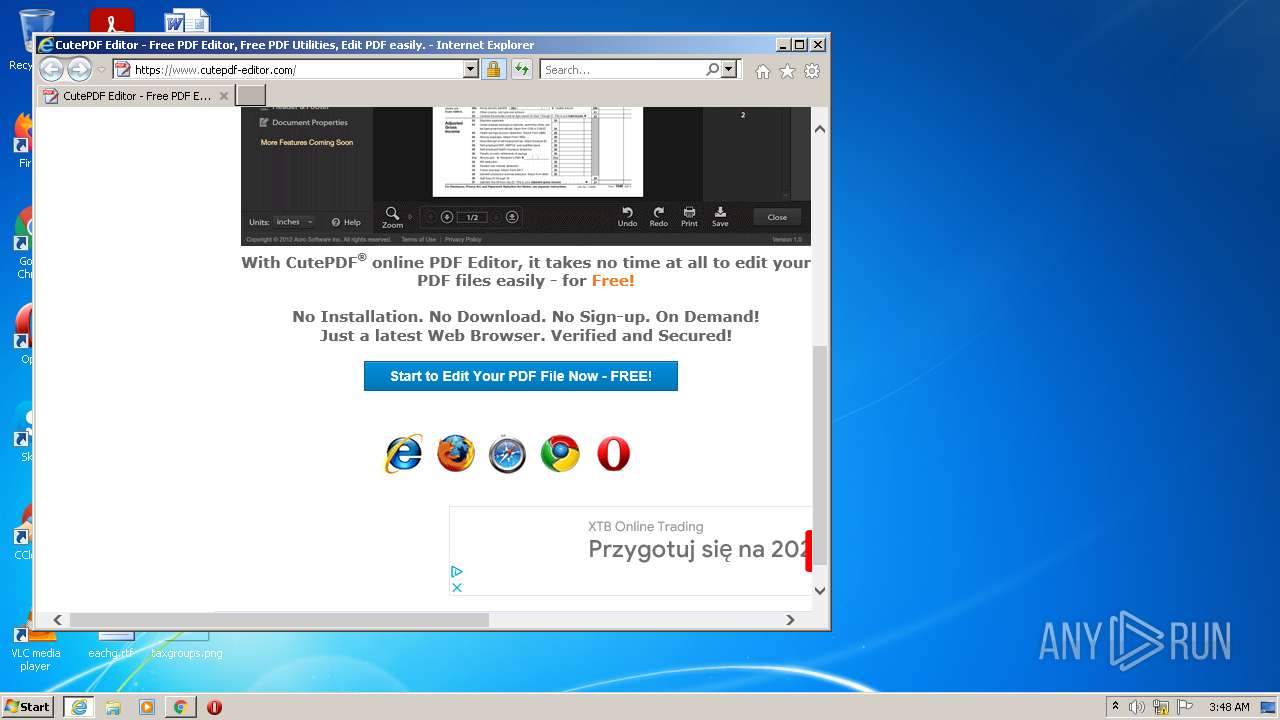Open the IE Tools gear menu

[812, 71]
